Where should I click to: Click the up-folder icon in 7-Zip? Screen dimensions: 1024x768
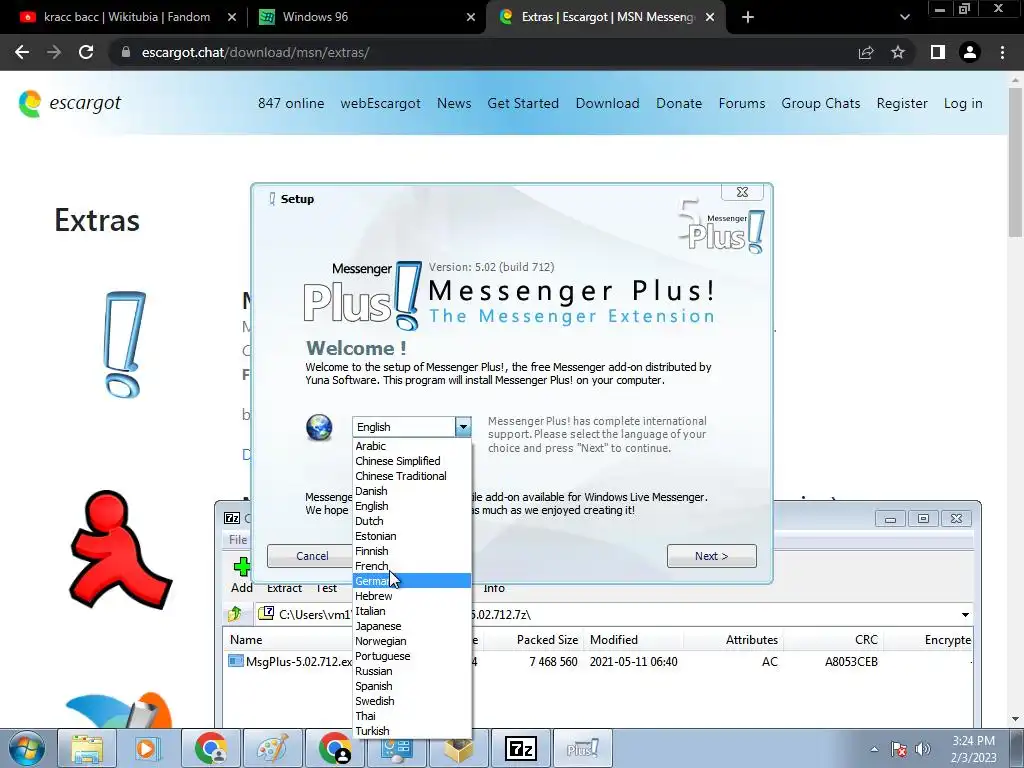[235, 614]
